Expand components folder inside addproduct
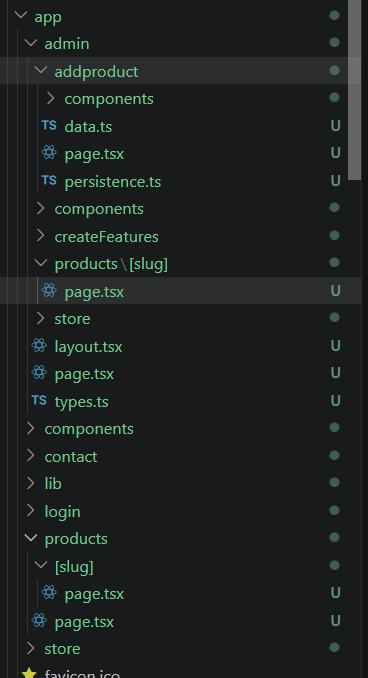This screenshot has height=678, width=368. 51,98
